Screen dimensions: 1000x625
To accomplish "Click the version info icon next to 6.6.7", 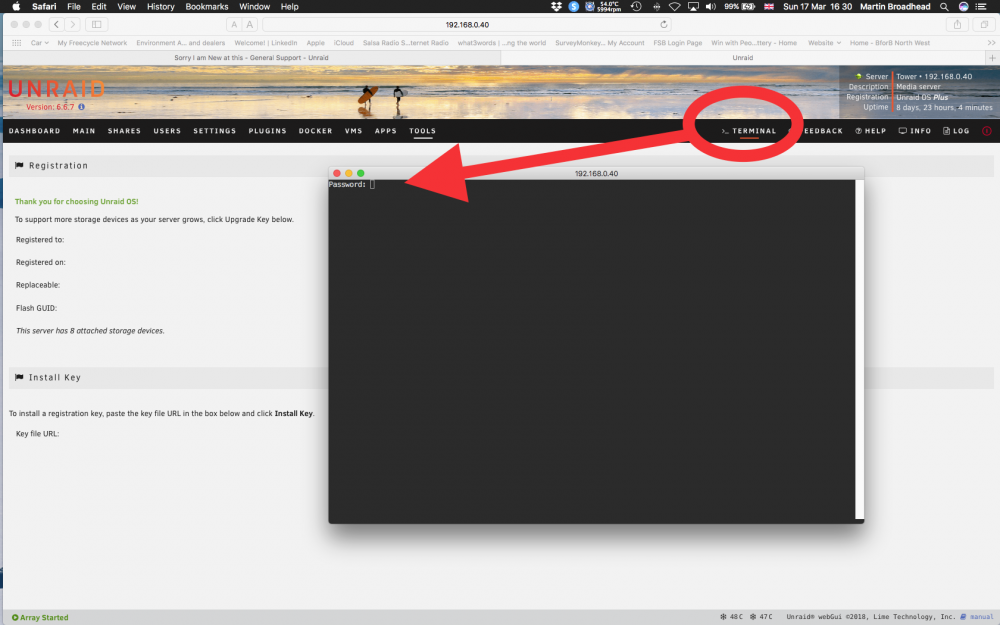I will [82, 107].
